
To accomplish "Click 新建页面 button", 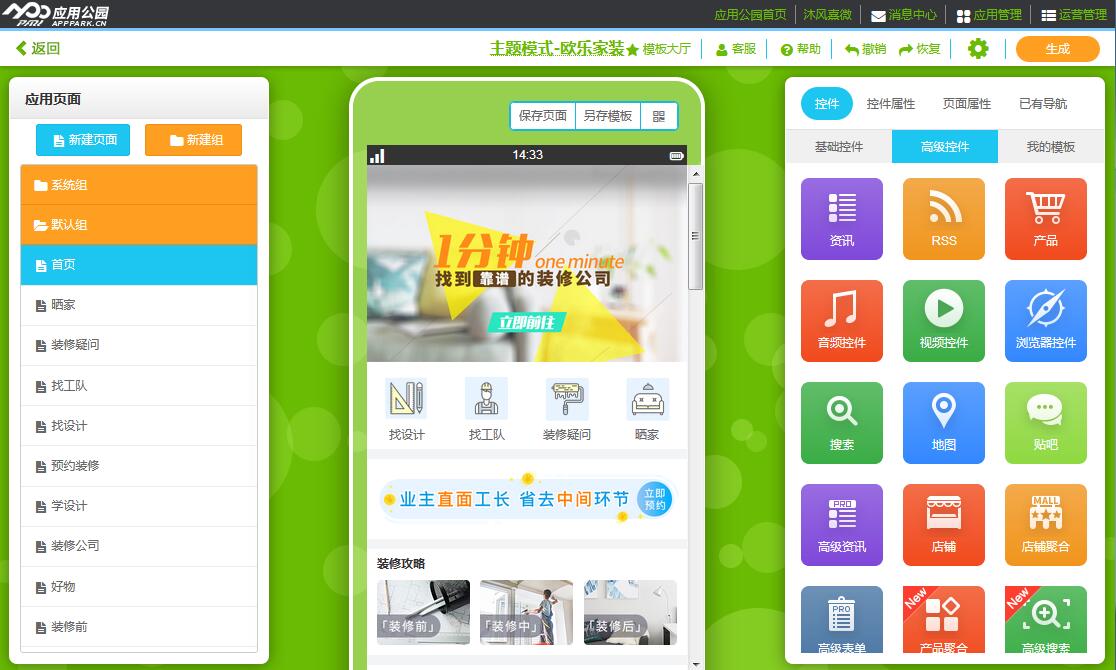I will (x=83, y=140).
